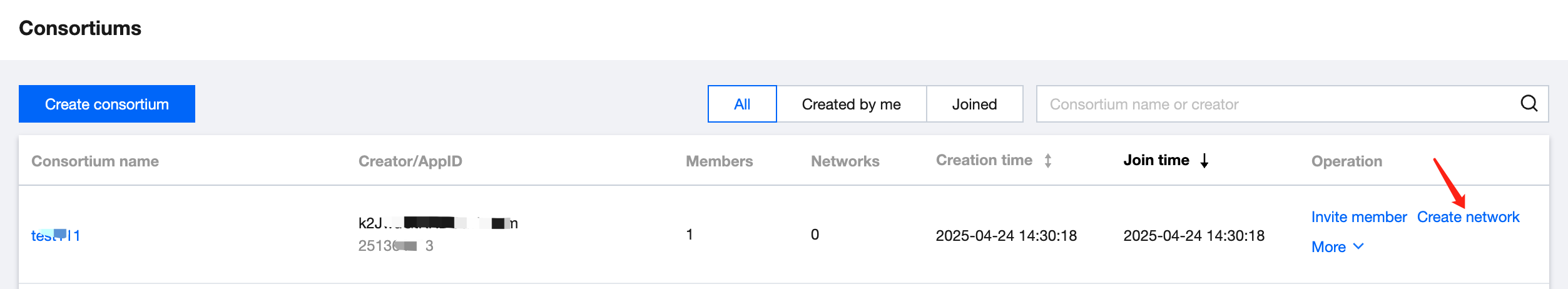
Task: Click the Create network link
Action: tap(1468, 217)
